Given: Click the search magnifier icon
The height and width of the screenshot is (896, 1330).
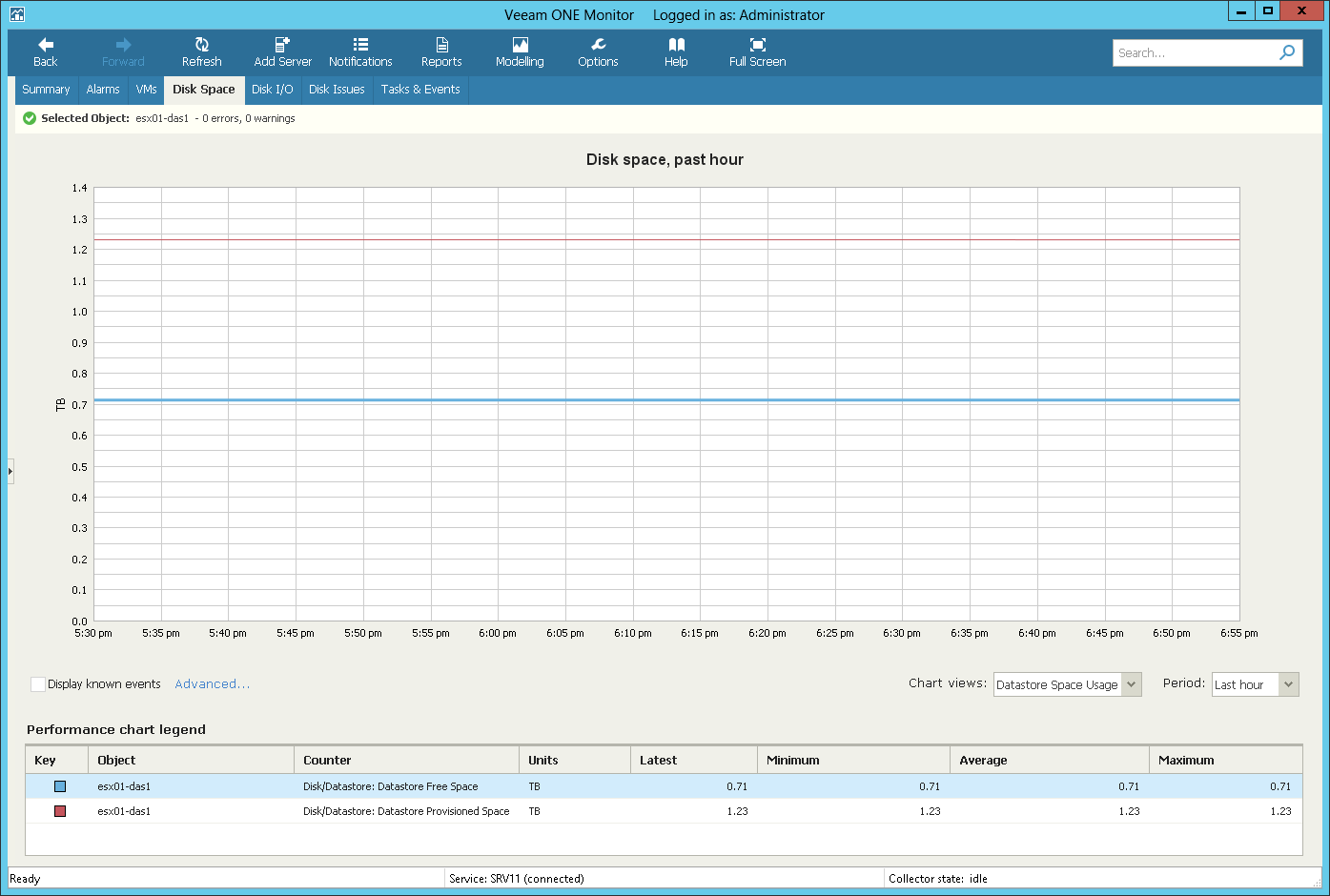Looking at the screenshot, I should pos(1287,52).
